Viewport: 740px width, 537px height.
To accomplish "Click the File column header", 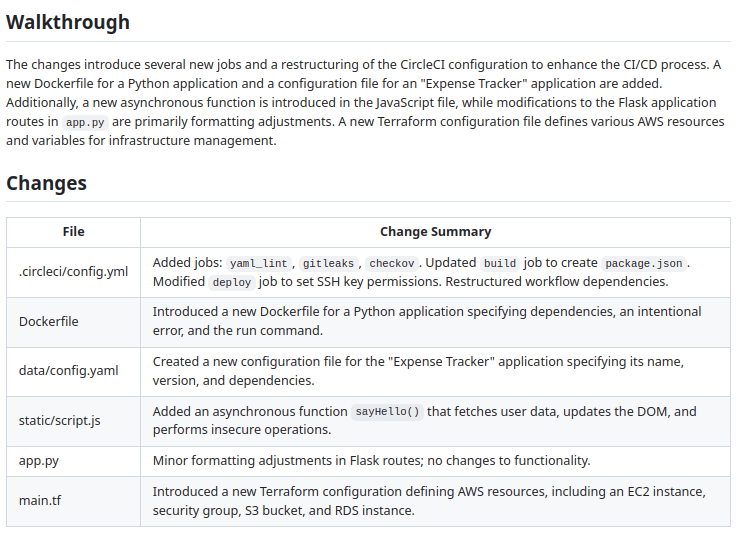I will pyautogui.click(x=73, y=231).
